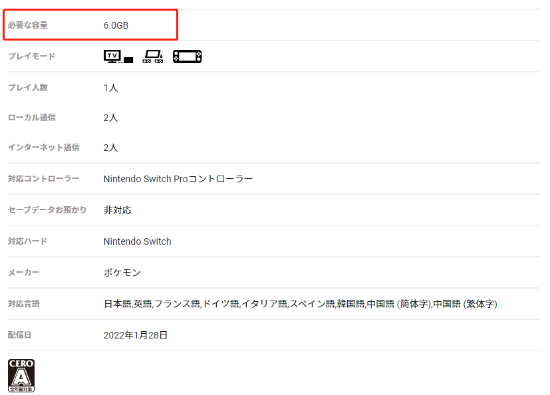Select the supported languages list text

pos(300,304)
